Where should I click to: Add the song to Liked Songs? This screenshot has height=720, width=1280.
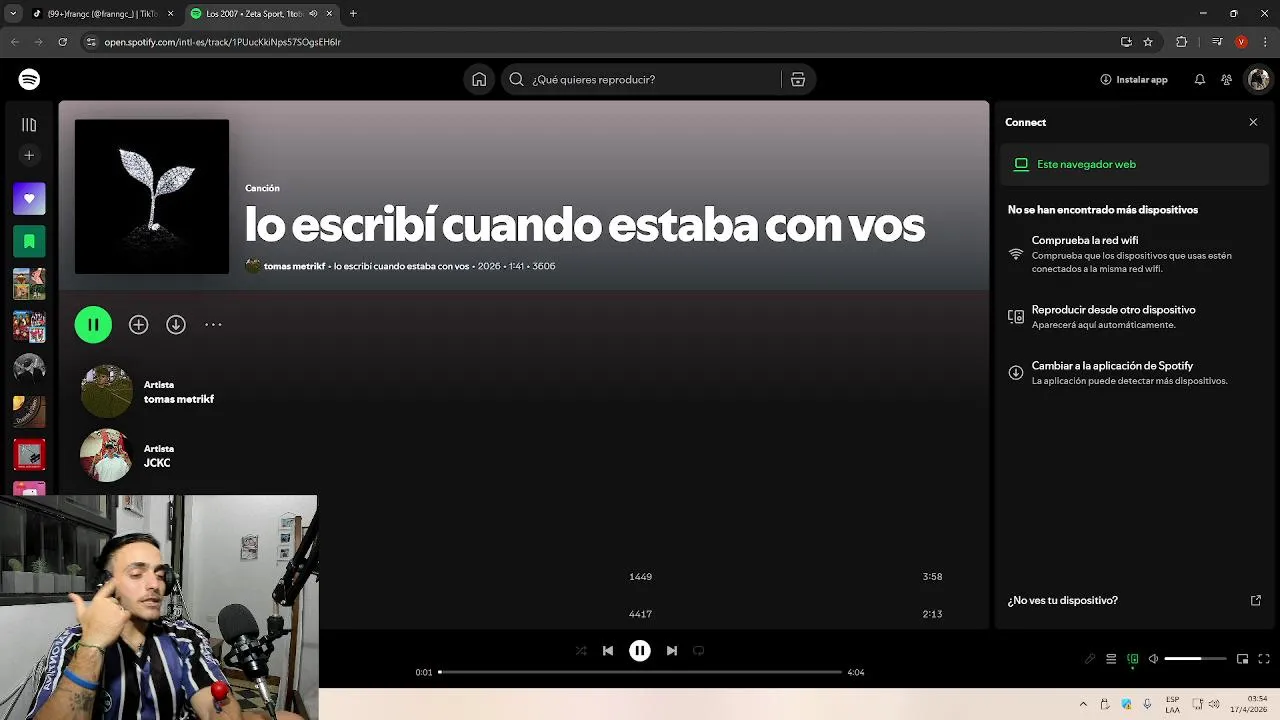[138, 324]
